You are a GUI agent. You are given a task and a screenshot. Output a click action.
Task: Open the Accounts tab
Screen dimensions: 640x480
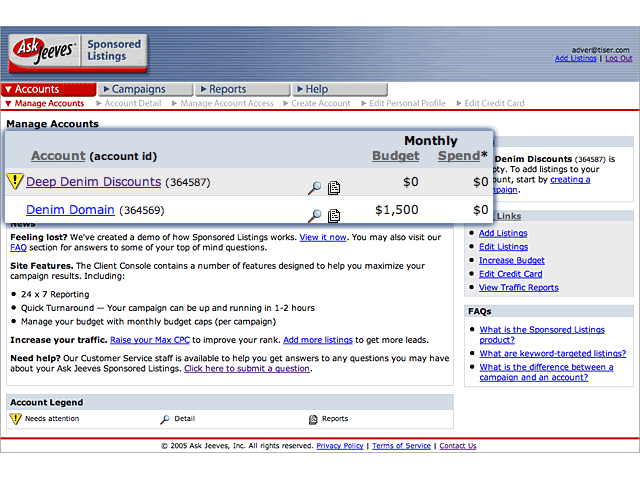(x=49, y=89)
